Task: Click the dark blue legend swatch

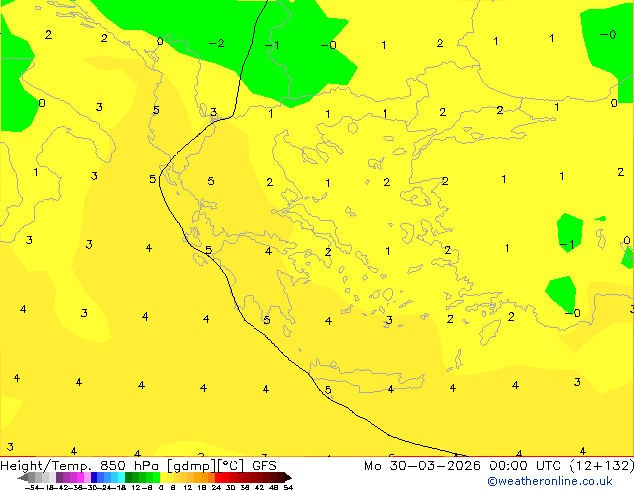Action: click(x=94, y=477)
